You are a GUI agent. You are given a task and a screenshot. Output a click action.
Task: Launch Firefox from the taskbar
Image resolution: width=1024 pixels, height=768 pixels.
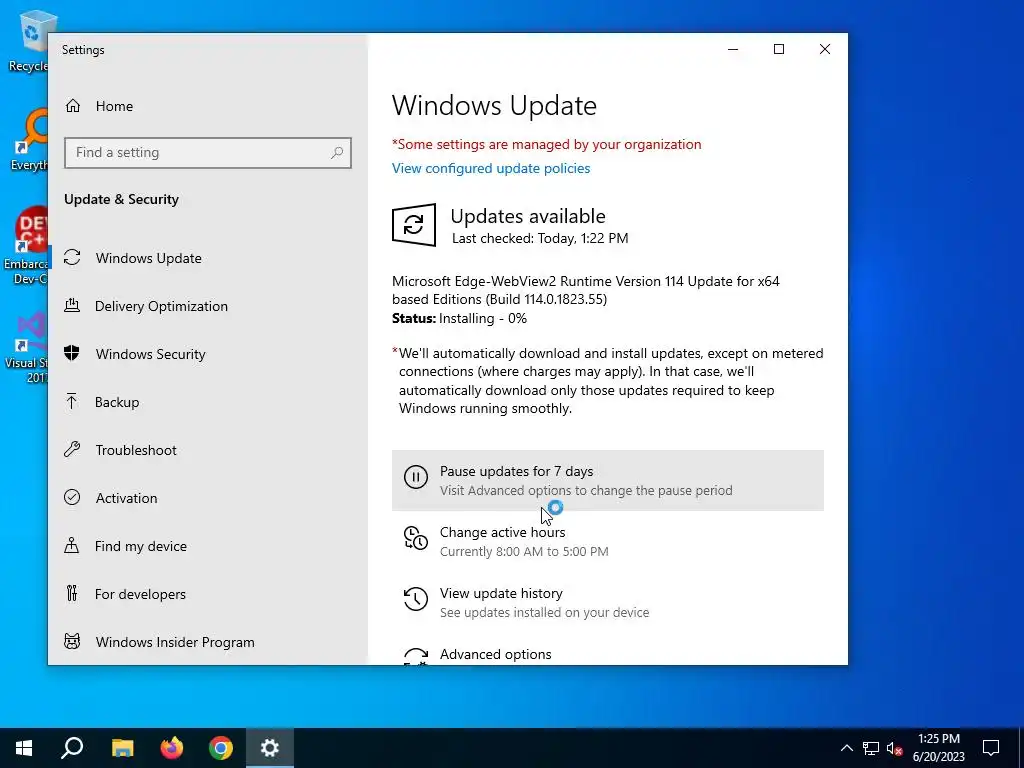point(172,748)
